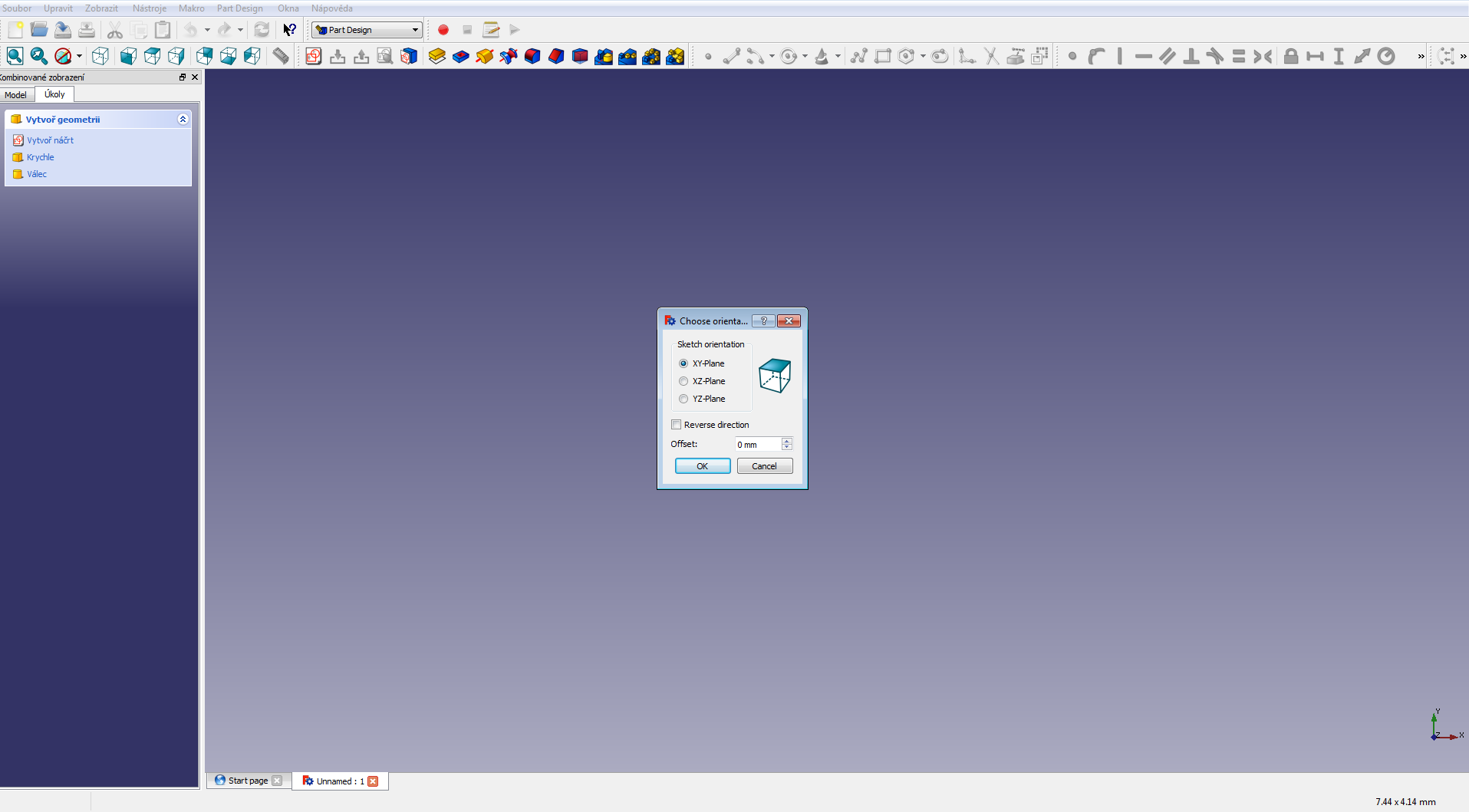Click the Vytvoř náčrt link
The height and width of the screenshot is (812, 1469).
tap(50, 140)
